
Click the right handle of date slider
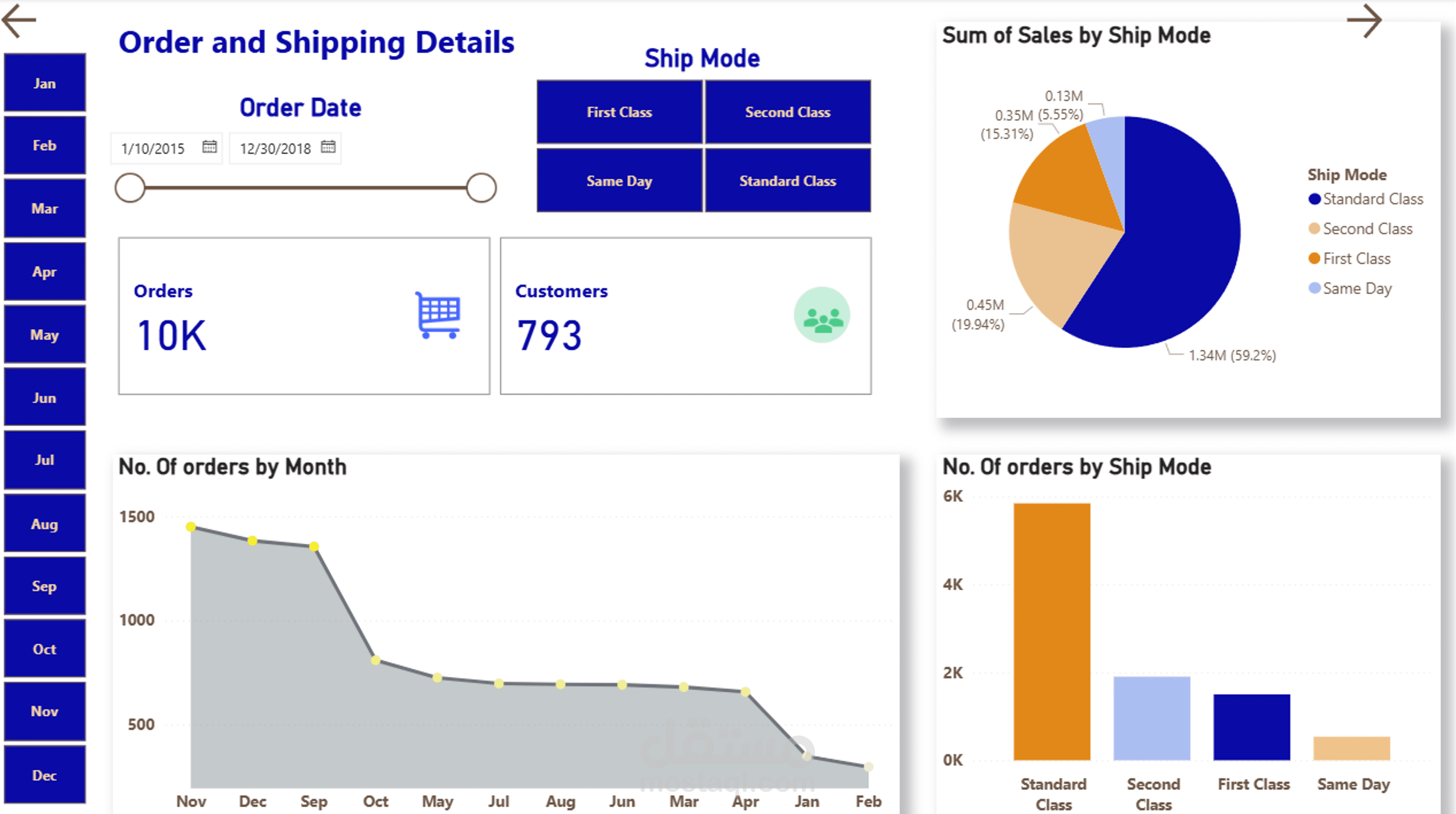[x=481, y=188]
